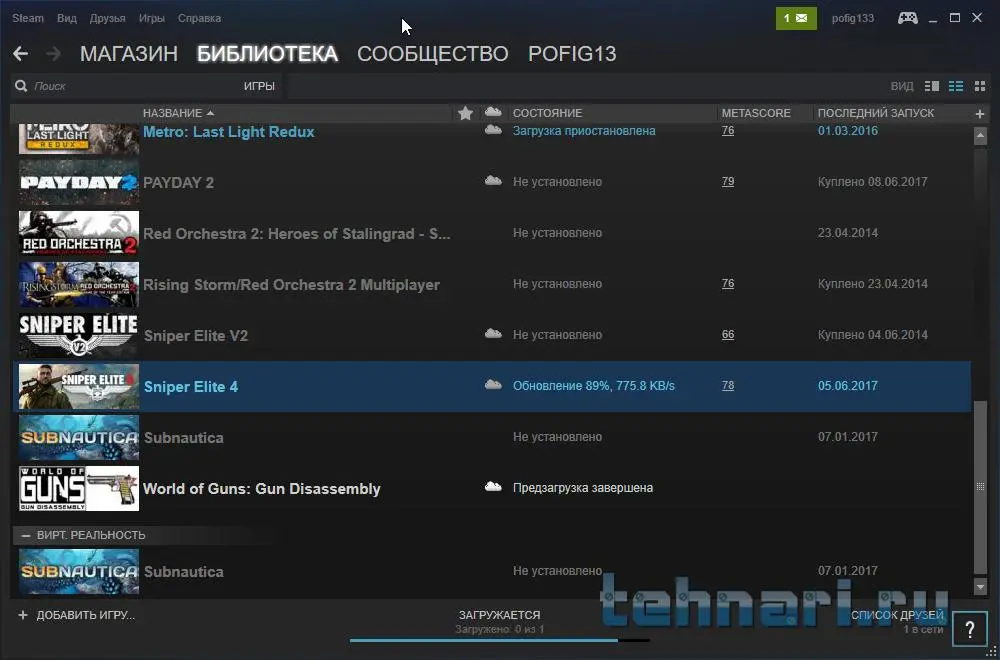Open Metascore 76 link for Rising Storm

tap(728, 284)
